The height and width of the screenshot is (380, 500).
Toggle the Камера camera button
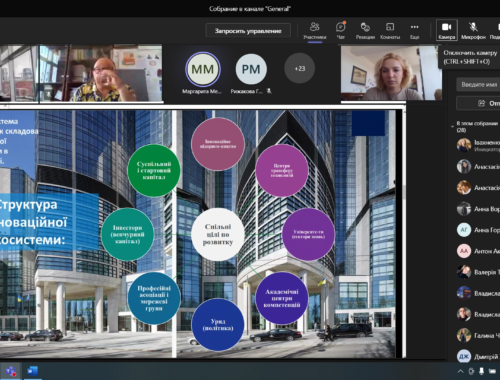point(447,30)
